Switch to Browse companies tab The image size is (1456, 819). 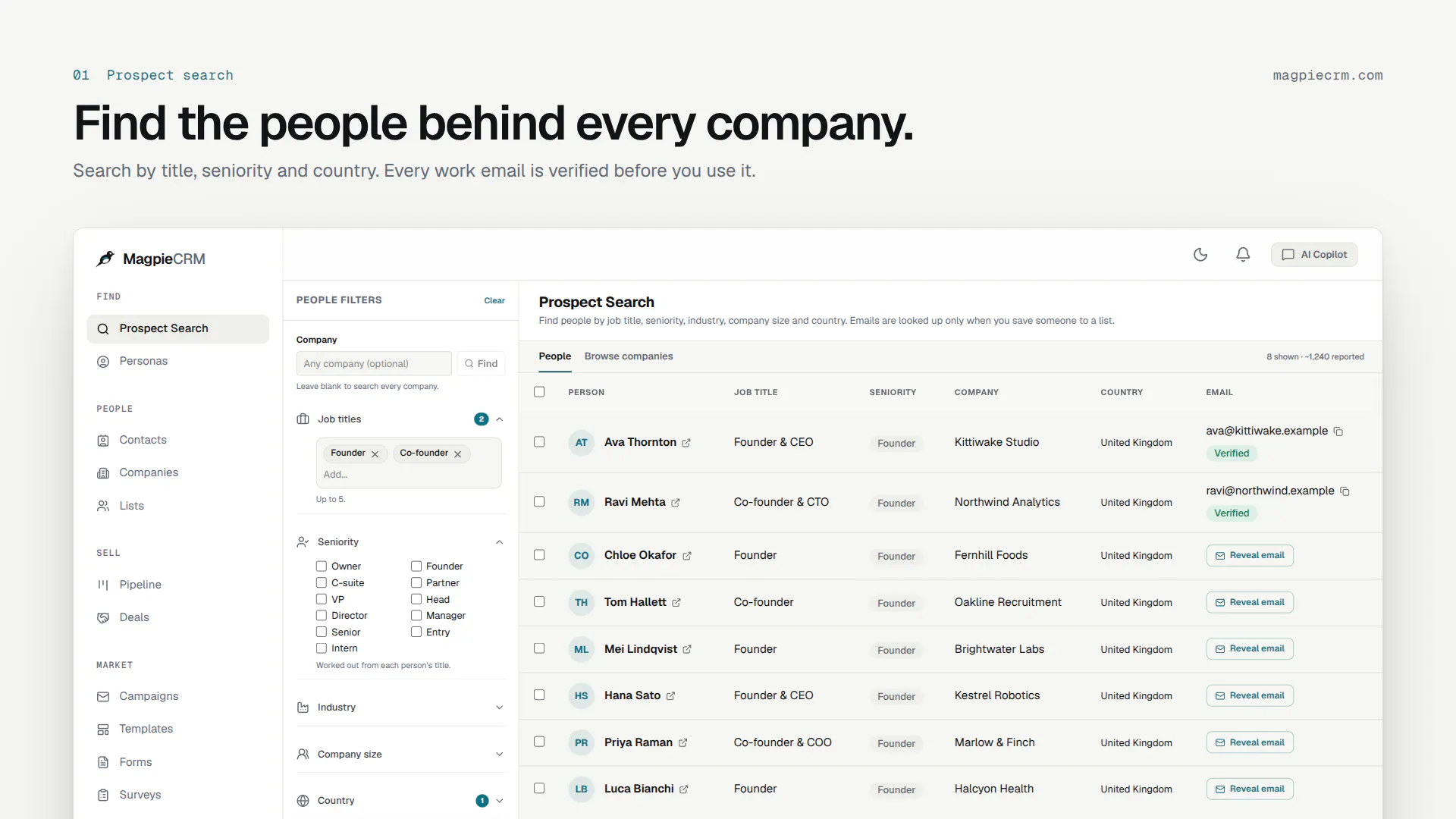click(x=629, y=356)
